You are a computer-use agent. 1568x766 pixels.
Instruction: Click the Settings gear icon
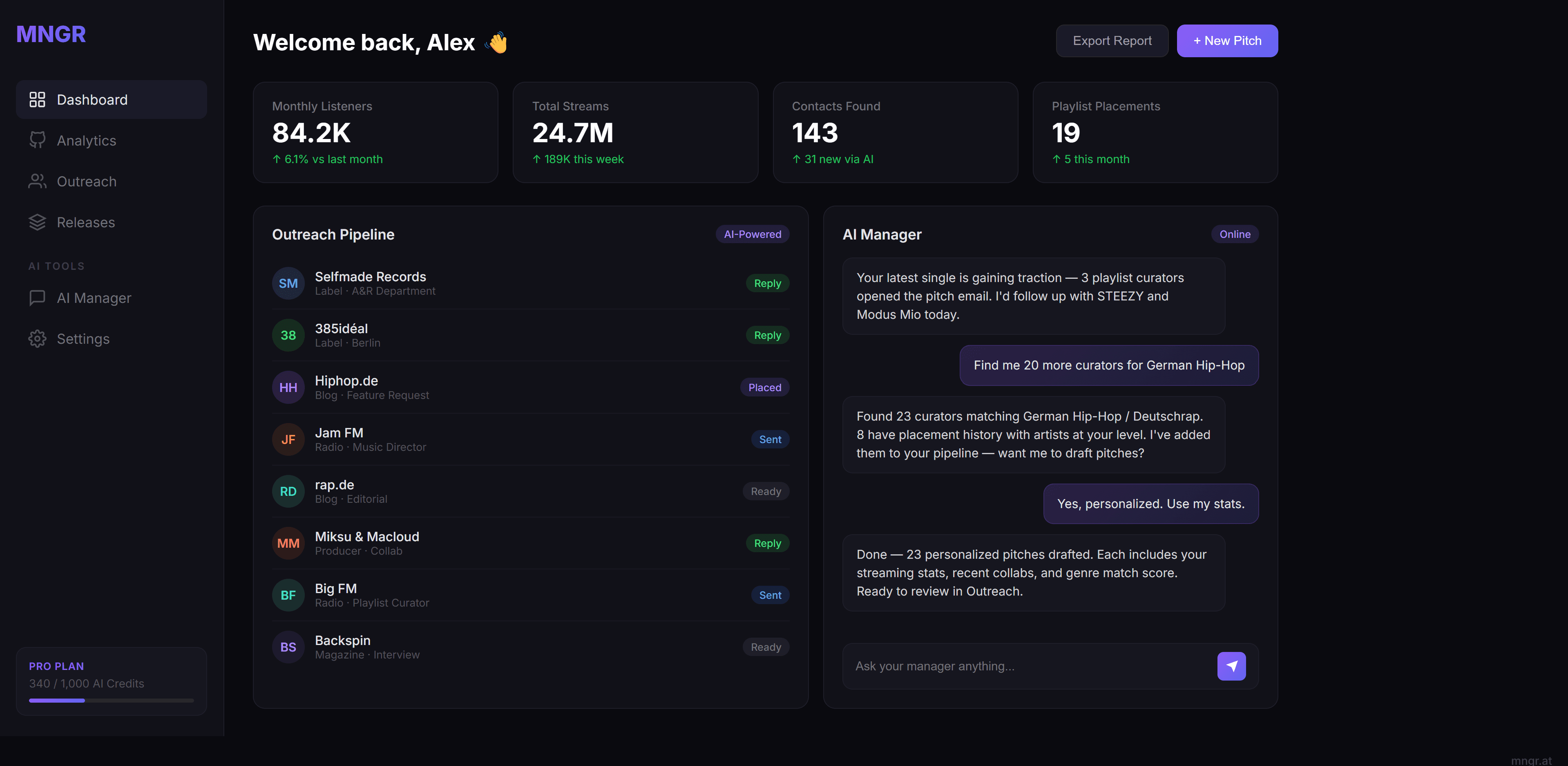click(37, 338)
